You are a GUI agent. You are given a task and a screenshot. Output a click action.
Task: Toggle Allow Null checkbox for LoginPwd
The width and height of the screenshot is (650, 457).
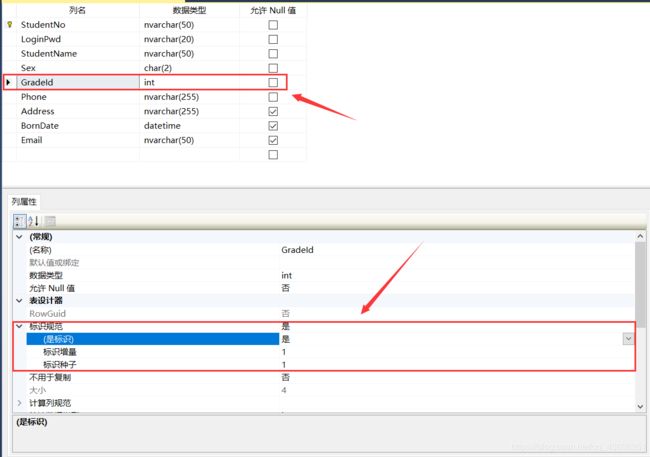pyautogui.click(x=273, y=39)
